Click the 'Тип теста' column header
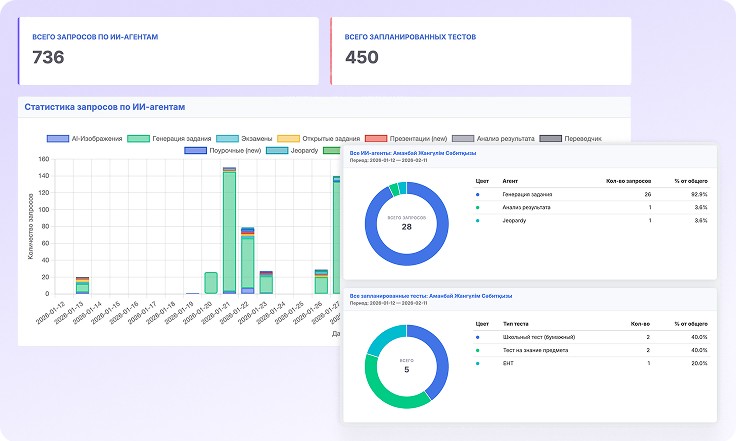738x441 pixels. [515, 324]
